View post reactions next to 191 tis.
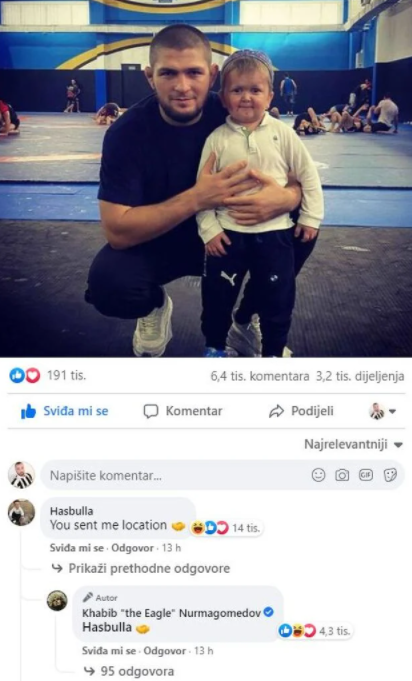The height and width of the screenshot is (681, 412). click(25, 375)
